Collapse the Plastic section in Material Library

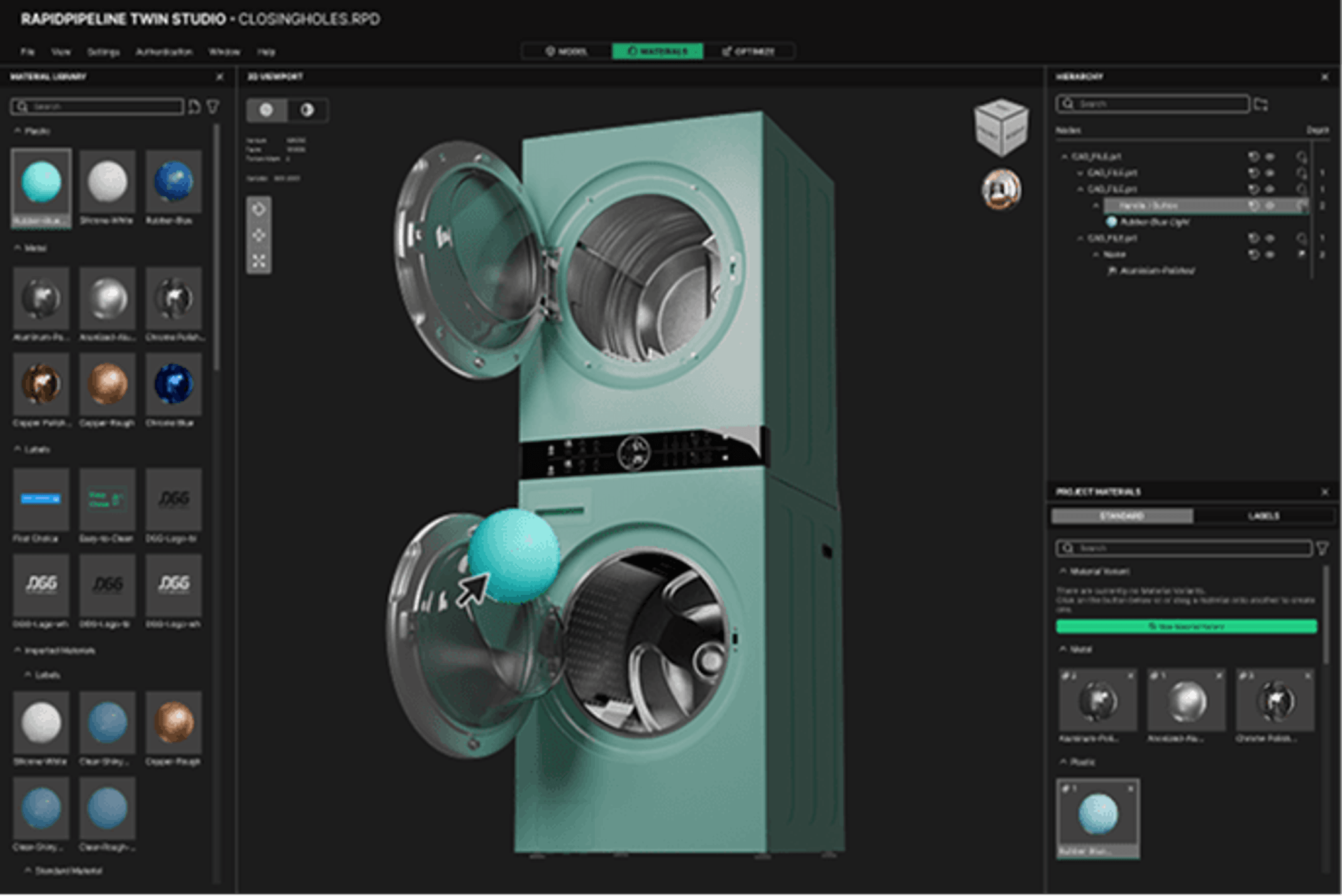[x=18, y=131]
